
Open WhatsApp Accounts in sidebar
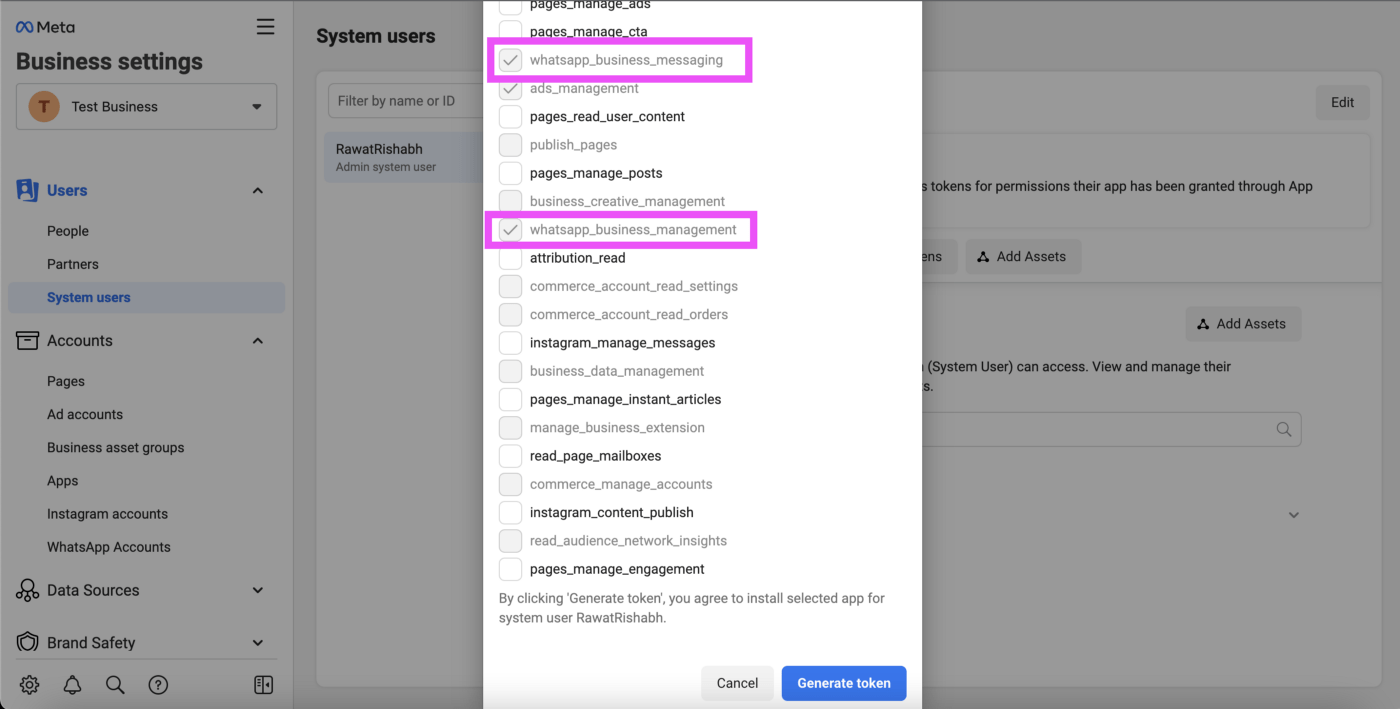click(x=108, y=547)
